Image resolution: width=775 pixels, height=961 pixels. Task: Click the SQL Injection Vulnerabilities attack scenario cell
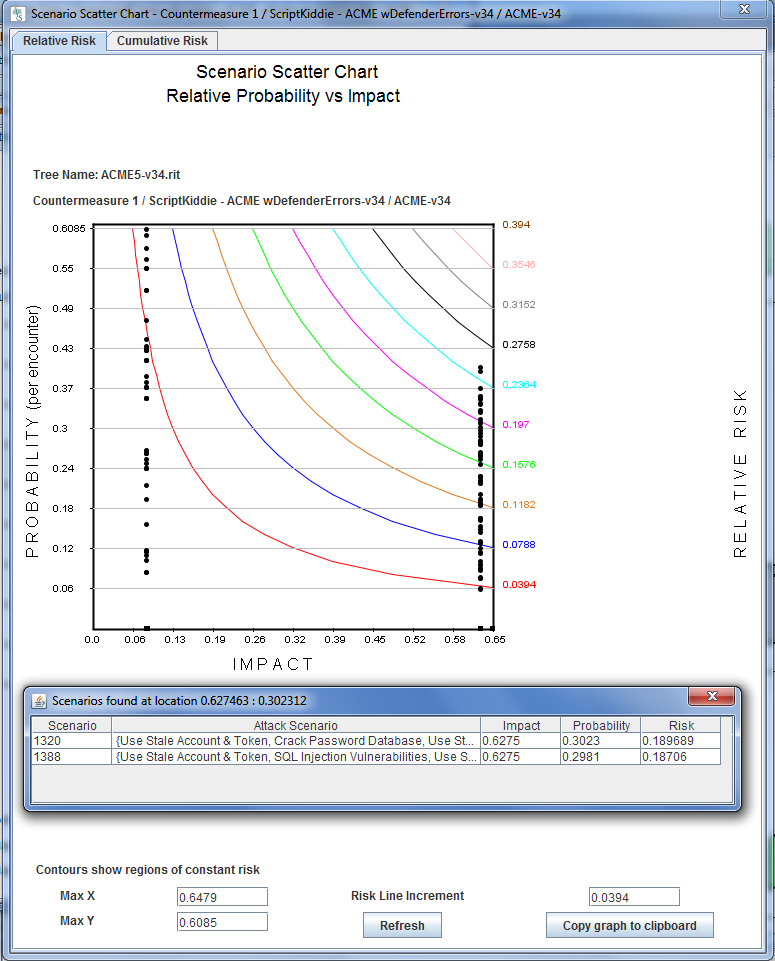click(296, 757)
